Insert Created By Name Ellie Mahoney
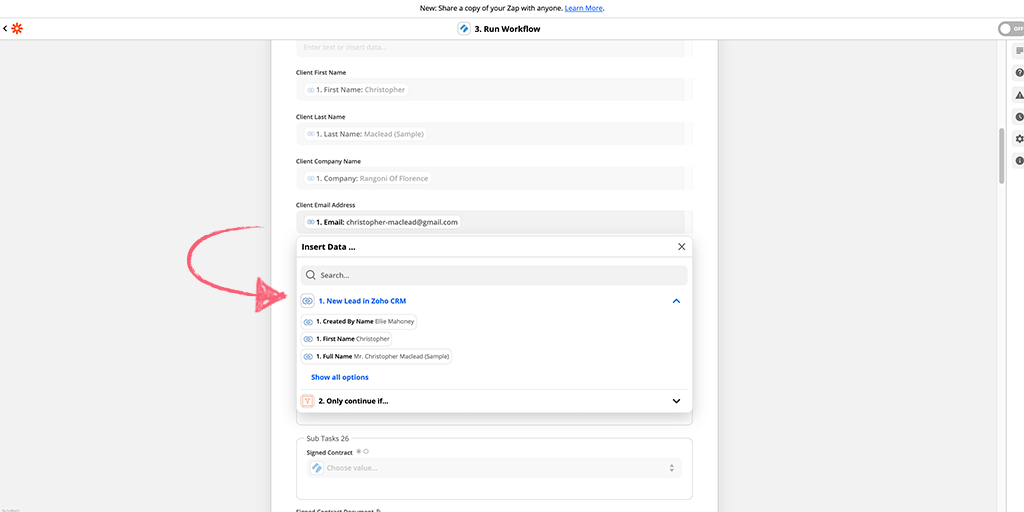Viewport: 1024px width, 512px height. (358, 321)
